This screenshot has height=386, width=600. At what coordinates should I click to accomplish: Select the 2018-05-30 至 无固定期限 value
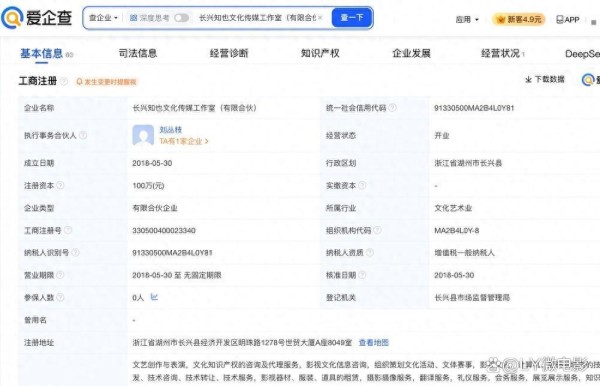click(x=177, y=275)
